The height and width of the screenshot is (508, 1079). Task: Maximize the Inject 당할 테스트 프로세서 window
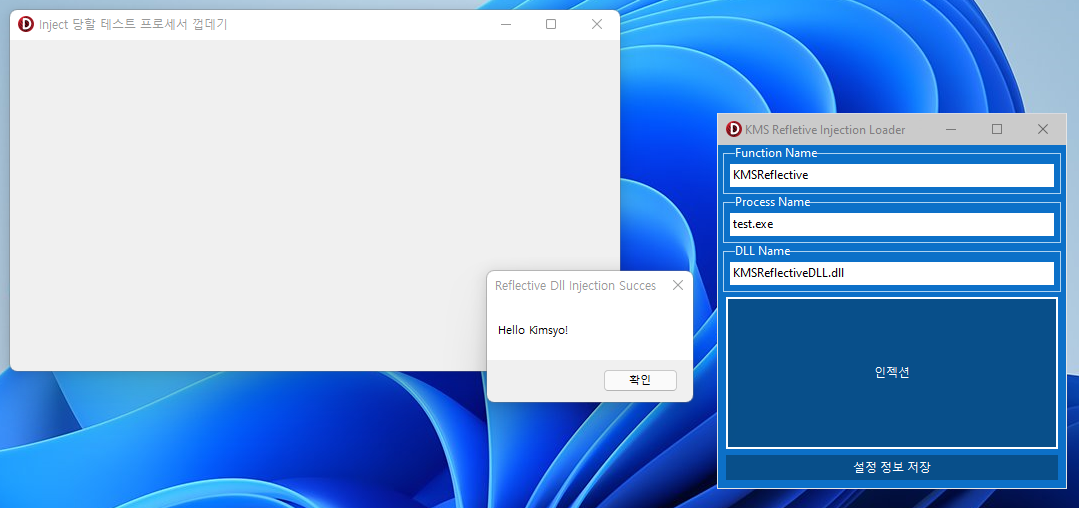click(x=551, y=24)
